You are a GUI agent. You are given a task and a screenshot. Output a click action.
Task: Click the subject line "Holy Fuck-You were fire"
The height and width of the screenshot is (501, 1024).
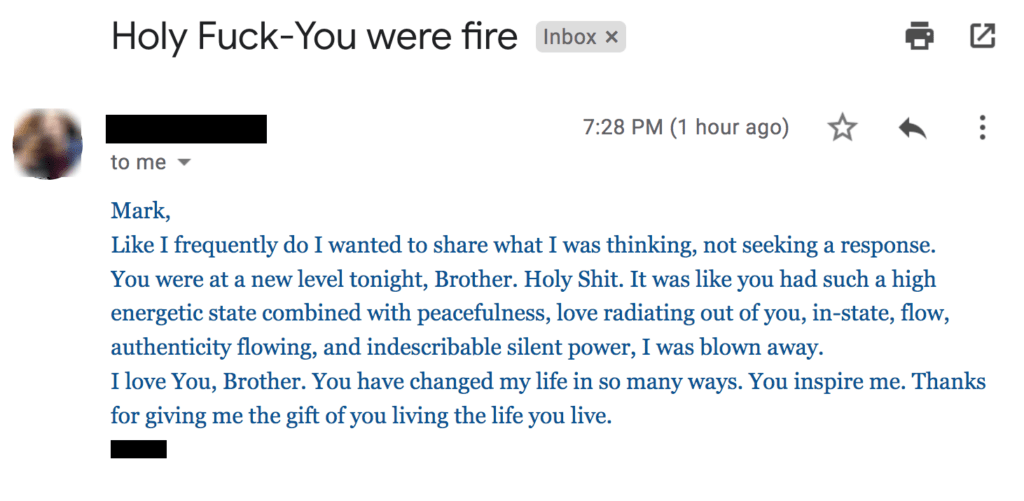point(314,37)
